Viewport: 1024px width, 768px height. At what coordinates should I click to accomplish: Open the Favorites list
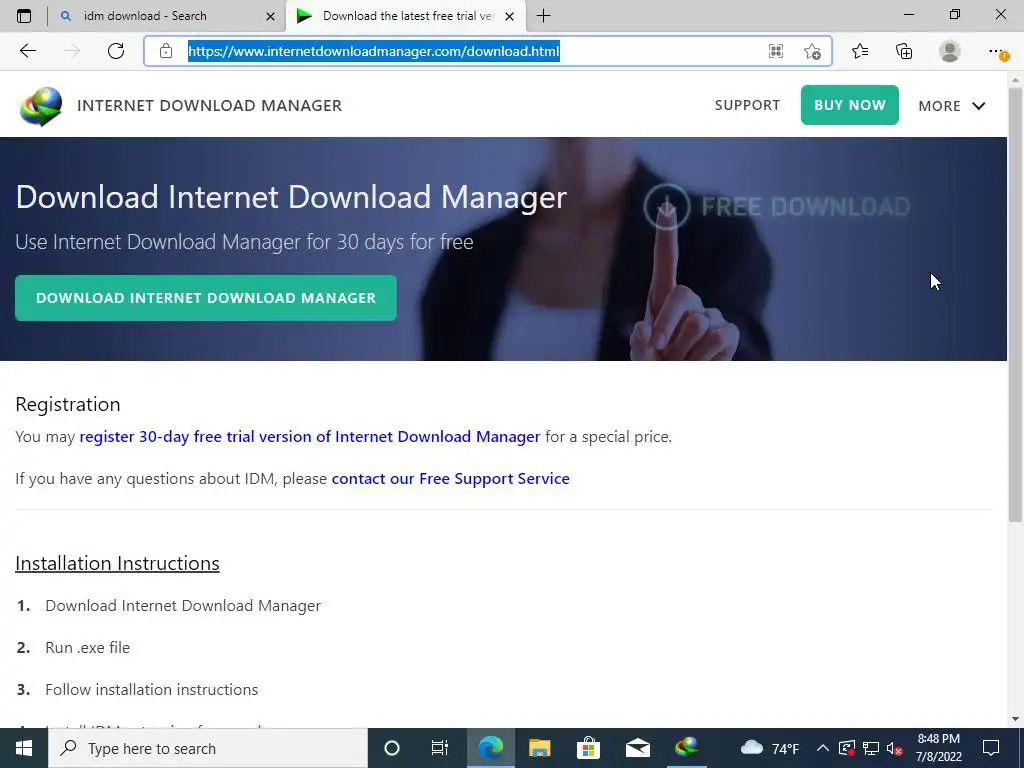pos(860,51)
